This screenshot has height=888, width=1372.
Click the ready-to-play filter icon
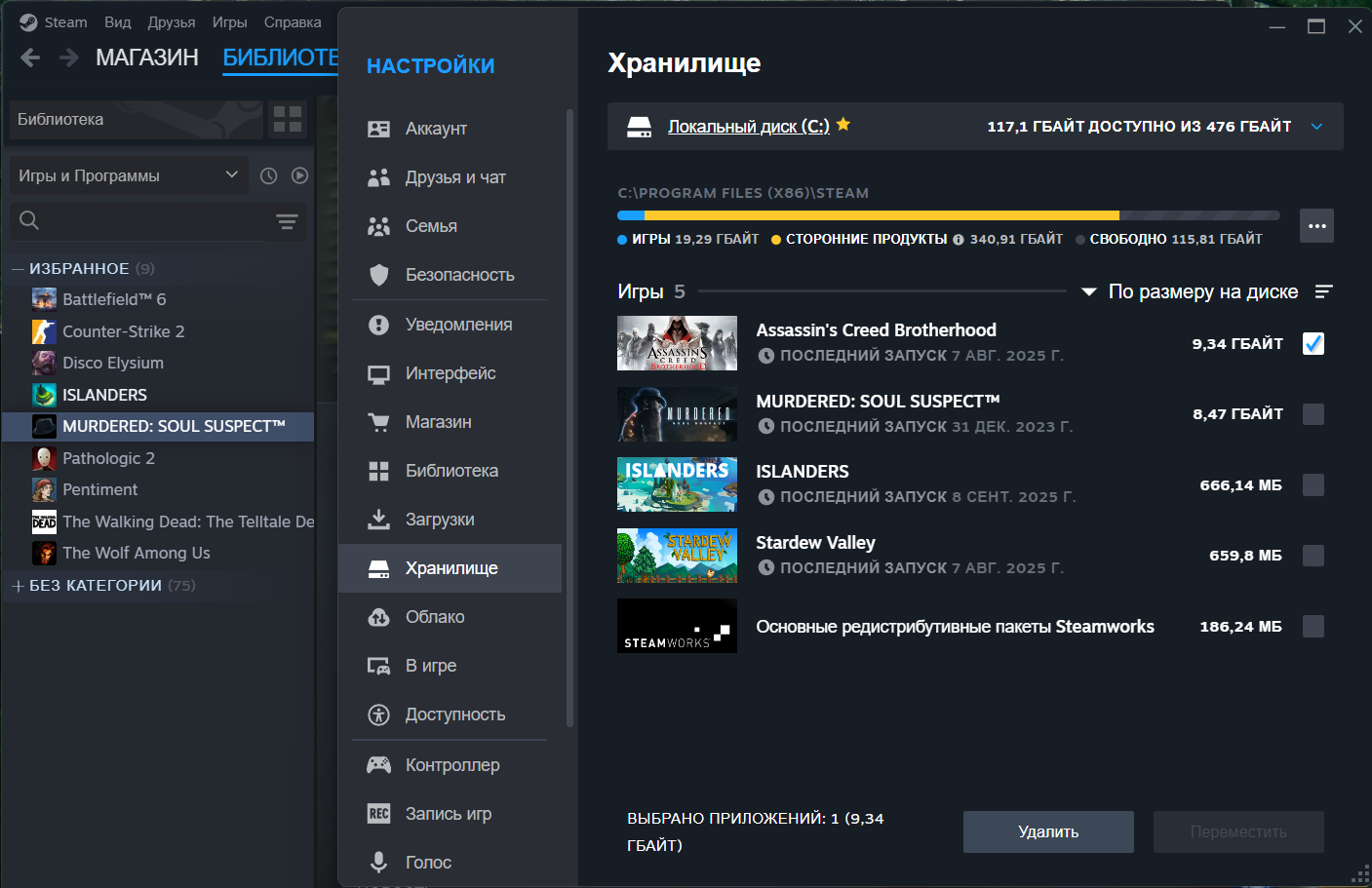pos(299,175)
